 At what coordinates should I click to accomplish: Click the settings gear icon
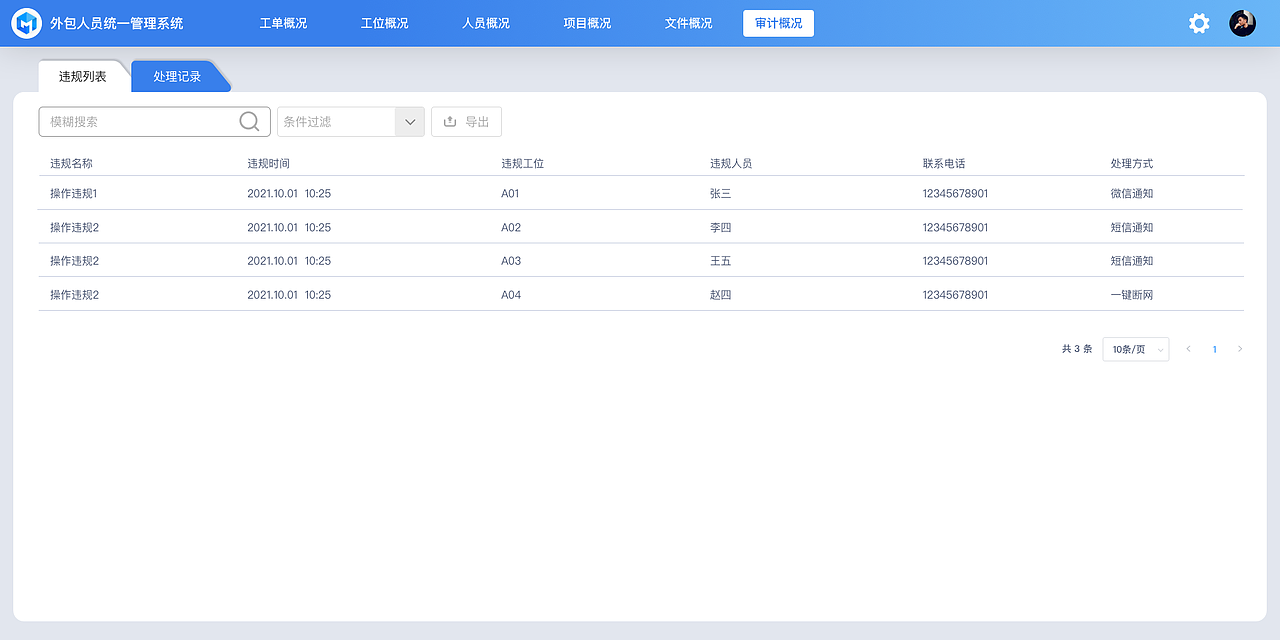point(1198,22)
